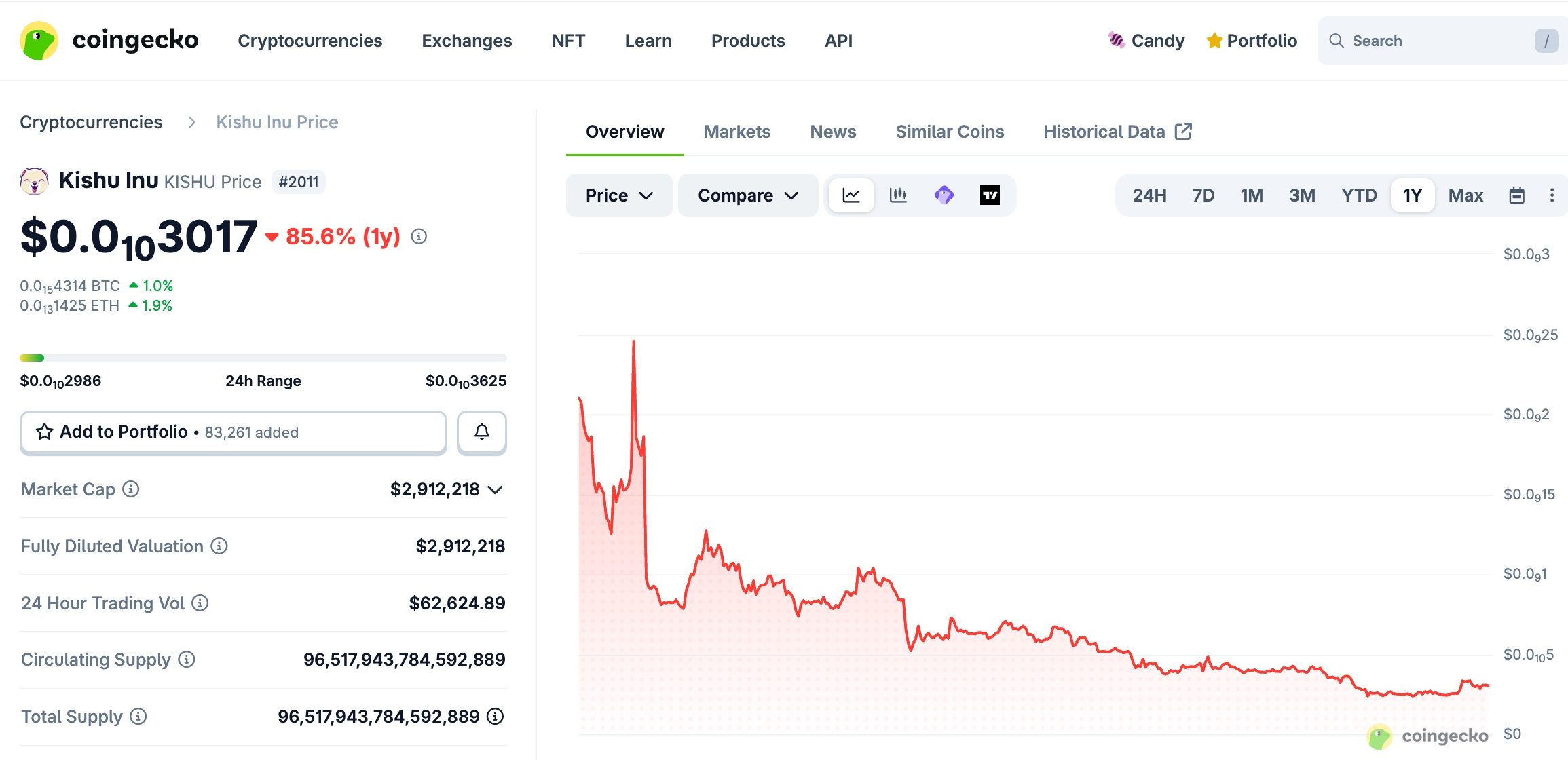Switch chart range to 3M

click(x=1302, y=195)
